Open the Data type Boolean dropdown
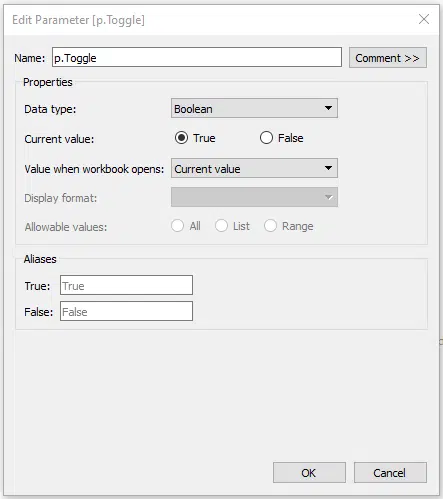 pyautogui.click(x=254, y=108)
